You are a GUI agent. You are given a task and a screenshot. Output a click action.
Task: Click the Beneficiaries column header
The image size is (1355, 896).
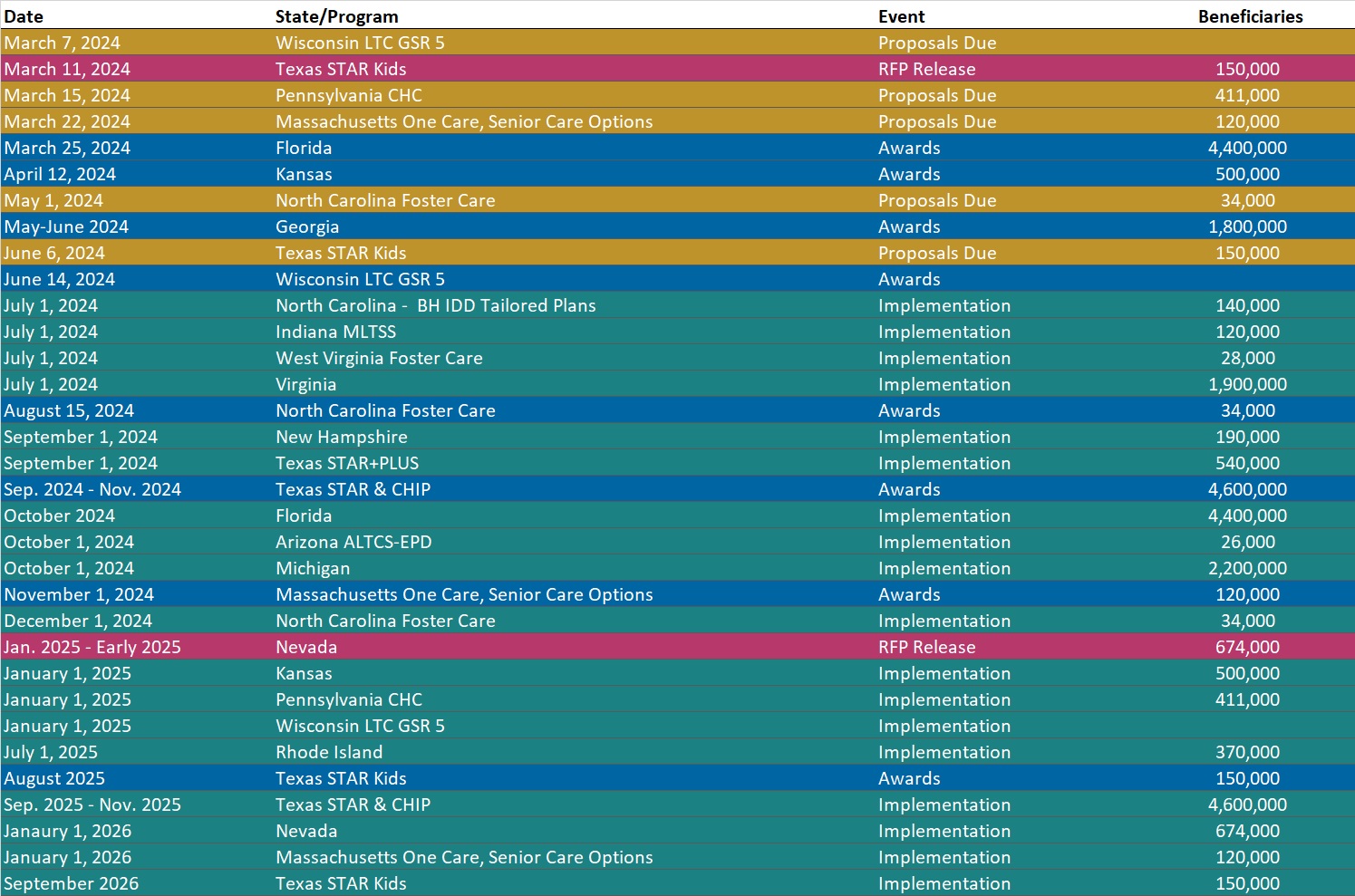(x=1250, y=16)
